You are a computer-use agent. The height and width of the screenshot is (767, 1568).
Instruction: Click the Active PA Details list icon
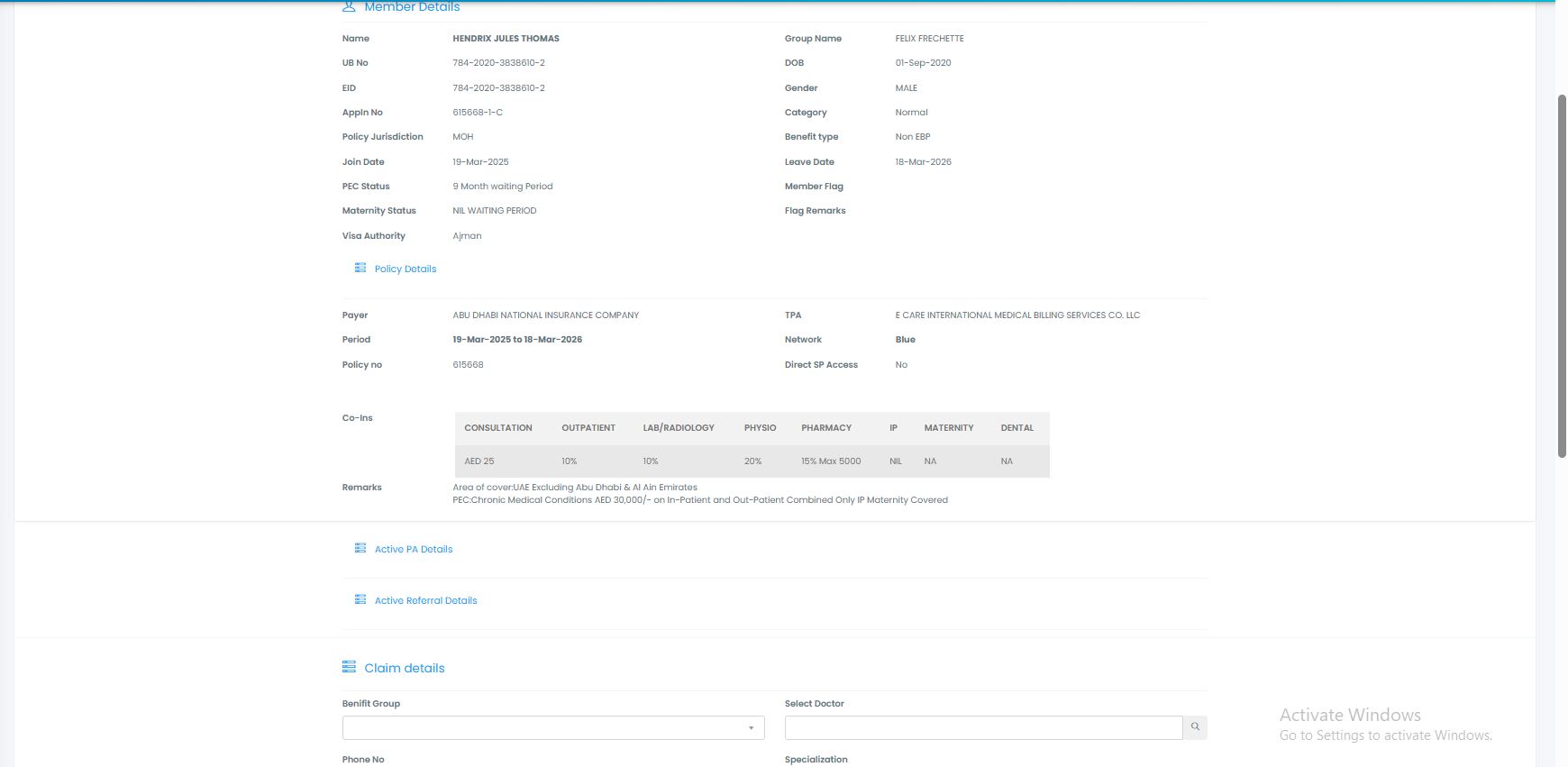[360, 548]
